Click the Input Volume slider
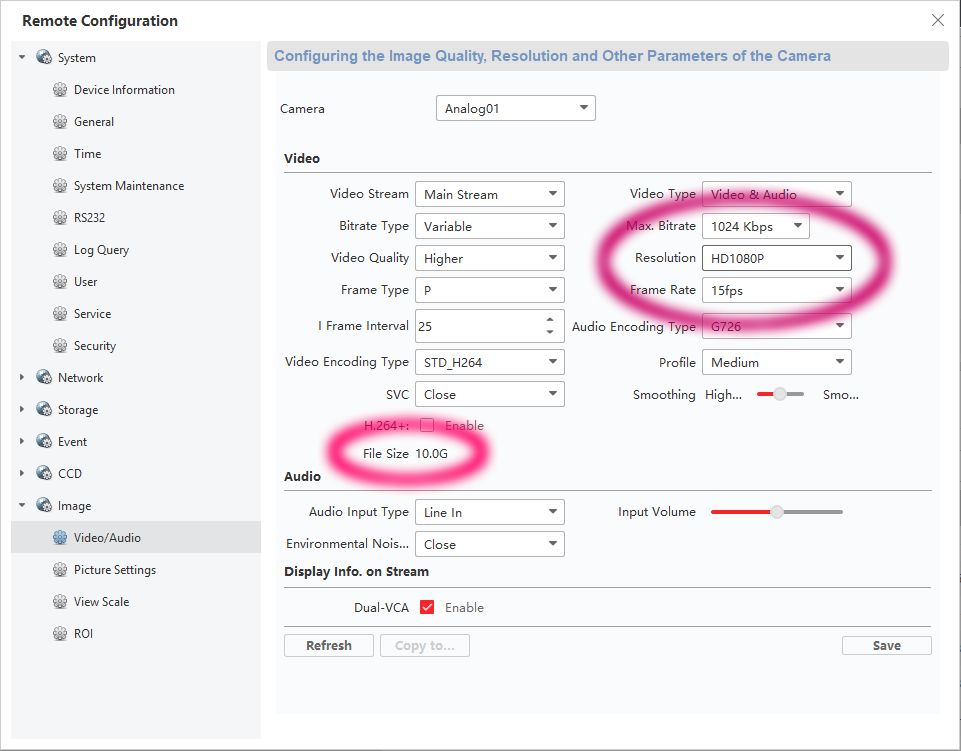Viewport: 961px width, 751px height. coord(777,512)
